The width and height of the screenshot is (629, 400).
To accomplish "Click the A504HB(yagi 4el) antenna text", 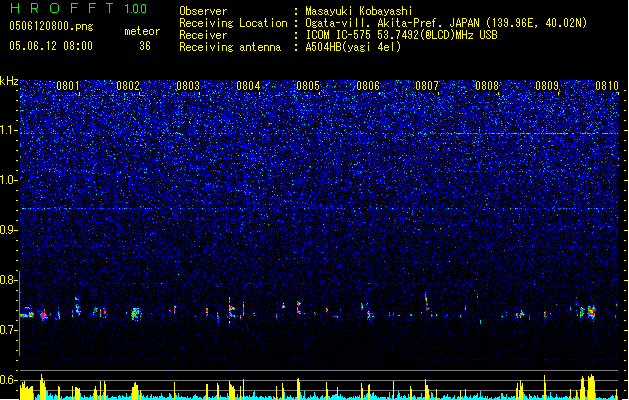I will pos(353,47).
